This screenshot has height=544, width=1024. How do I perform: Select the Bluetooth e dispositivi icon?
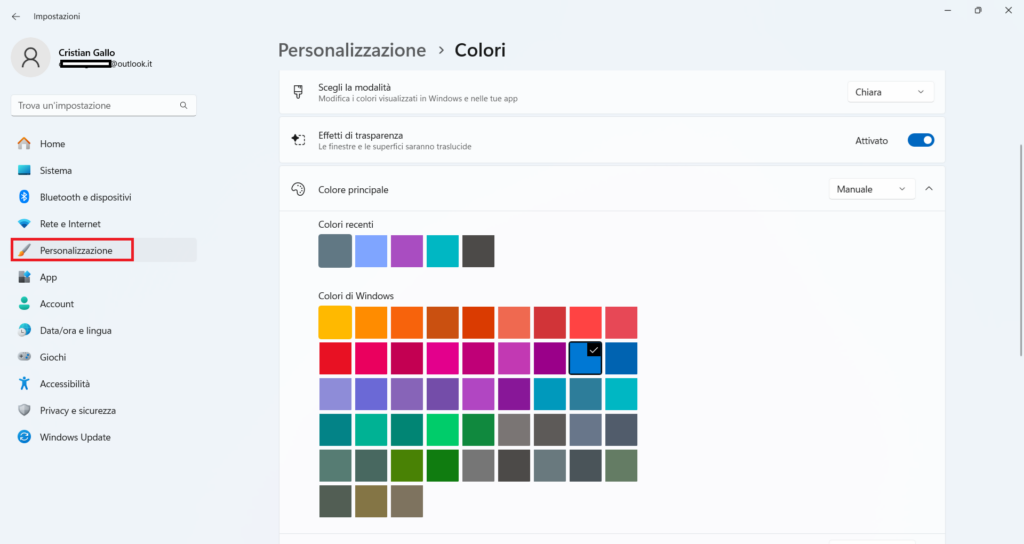click(25, 197)
